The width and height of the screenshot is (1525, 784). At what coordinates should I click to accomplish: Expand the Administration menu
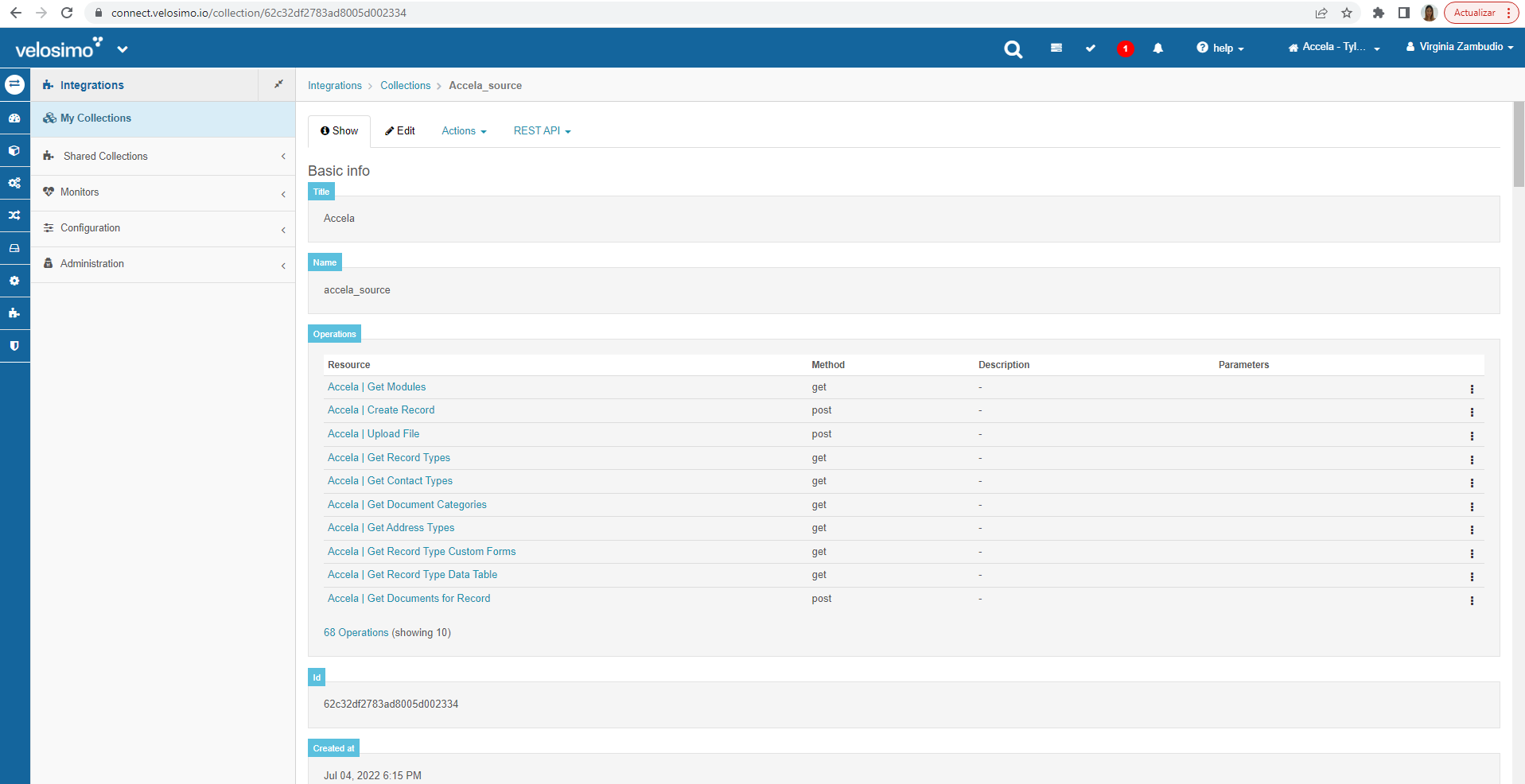coord(163,264)
